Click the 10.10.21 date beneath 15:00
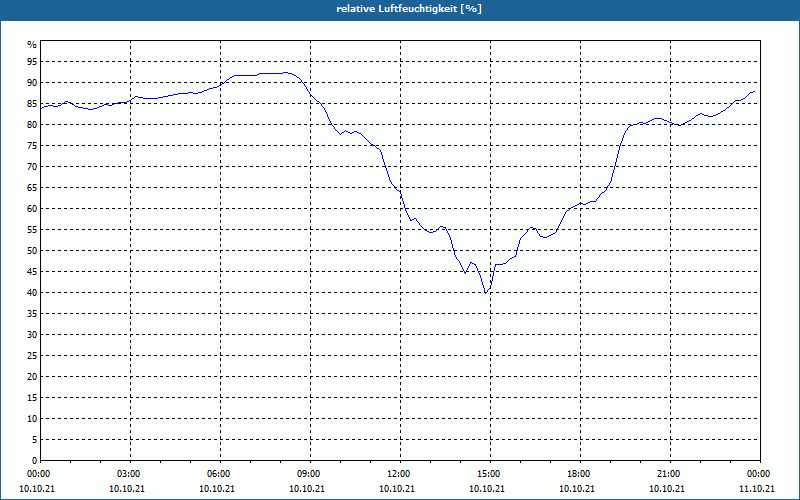The height and width of the screenshot is (500, 800). click(x=487, y=489)
